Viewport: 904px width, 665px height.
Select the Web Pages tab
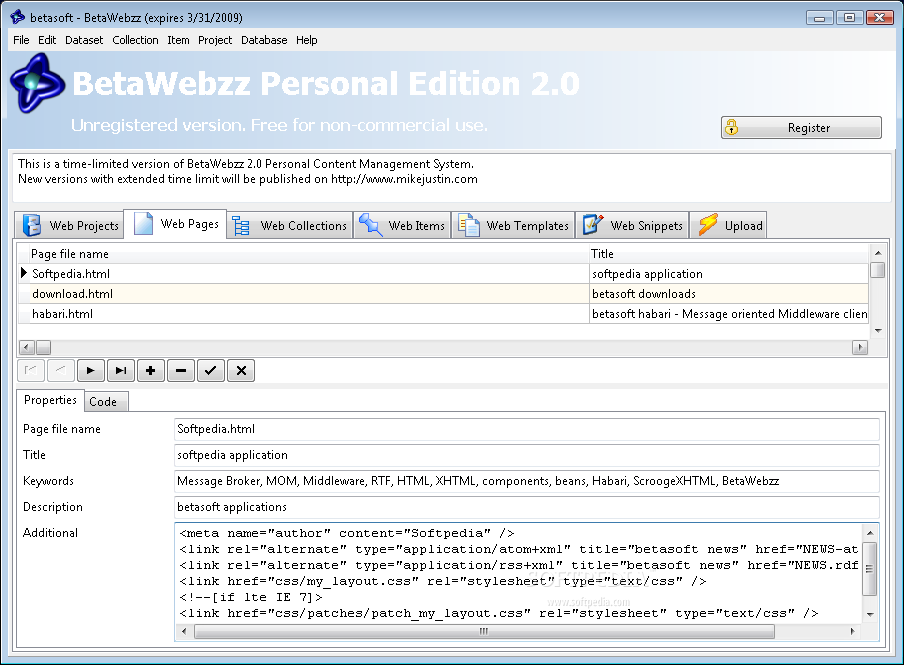175,224
